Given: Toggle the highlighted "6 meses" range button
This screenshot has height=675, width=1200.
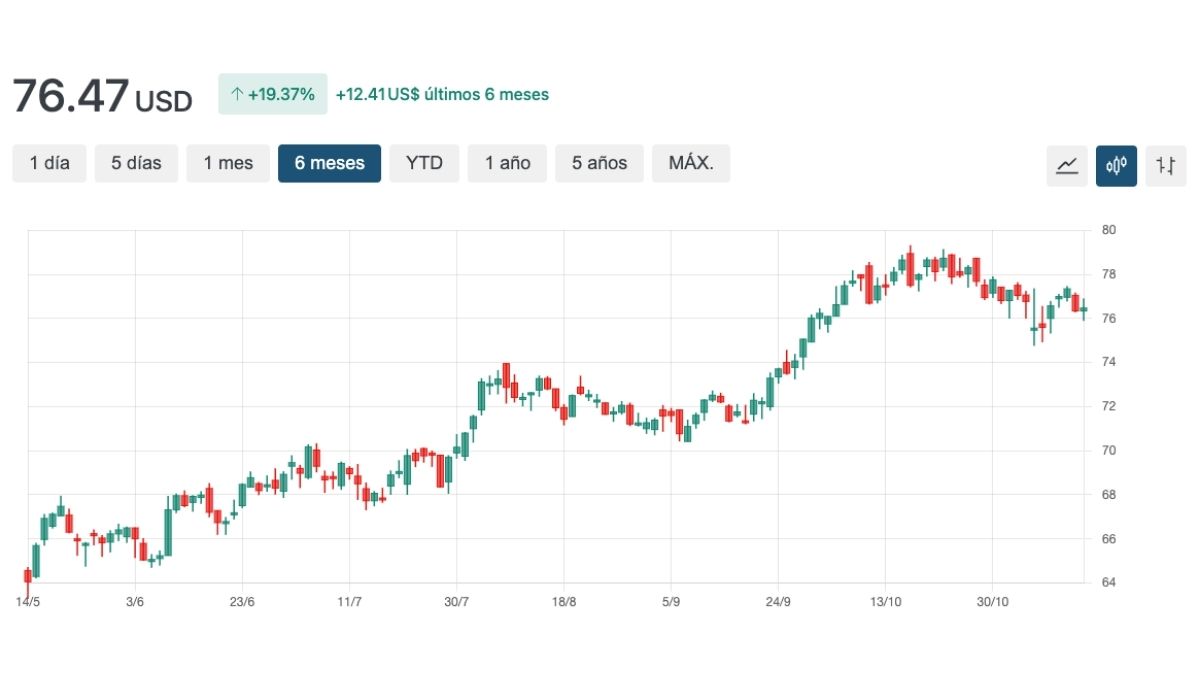Looking at the screenshot, I should tap(329, 163).
